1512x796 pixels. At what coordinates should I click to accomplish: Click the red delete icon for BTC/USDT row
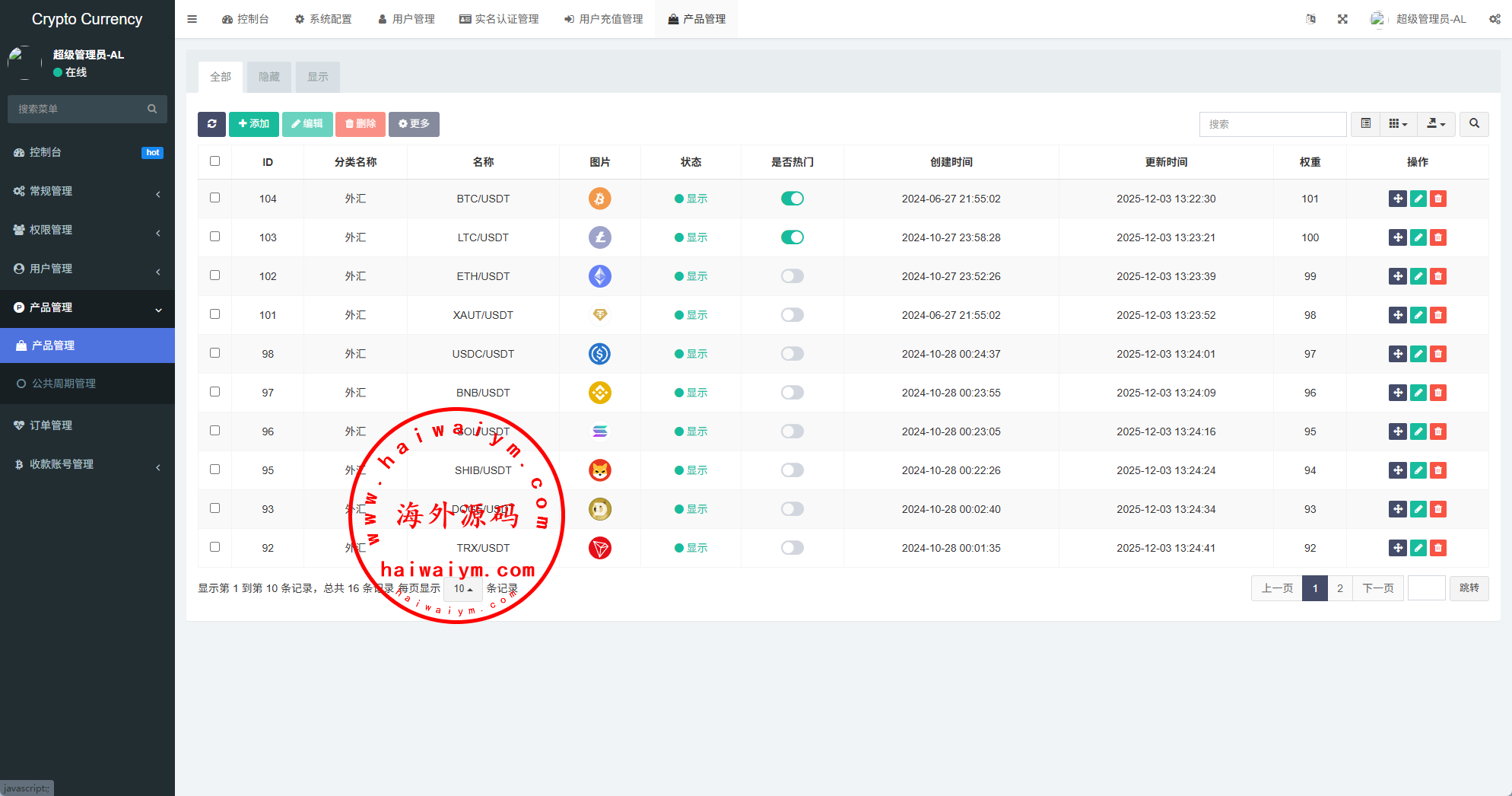pyautogui.click(x=1437, y=199)
